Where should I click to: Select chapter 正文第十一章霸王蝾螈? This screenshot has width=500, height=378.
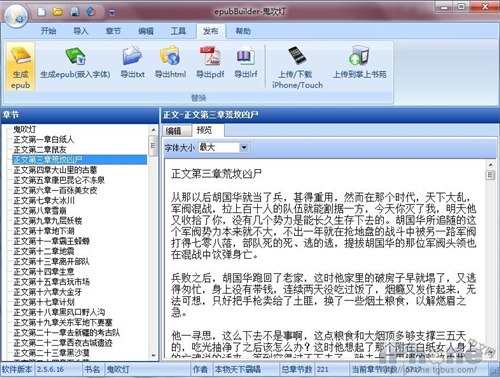pos(52,241)
